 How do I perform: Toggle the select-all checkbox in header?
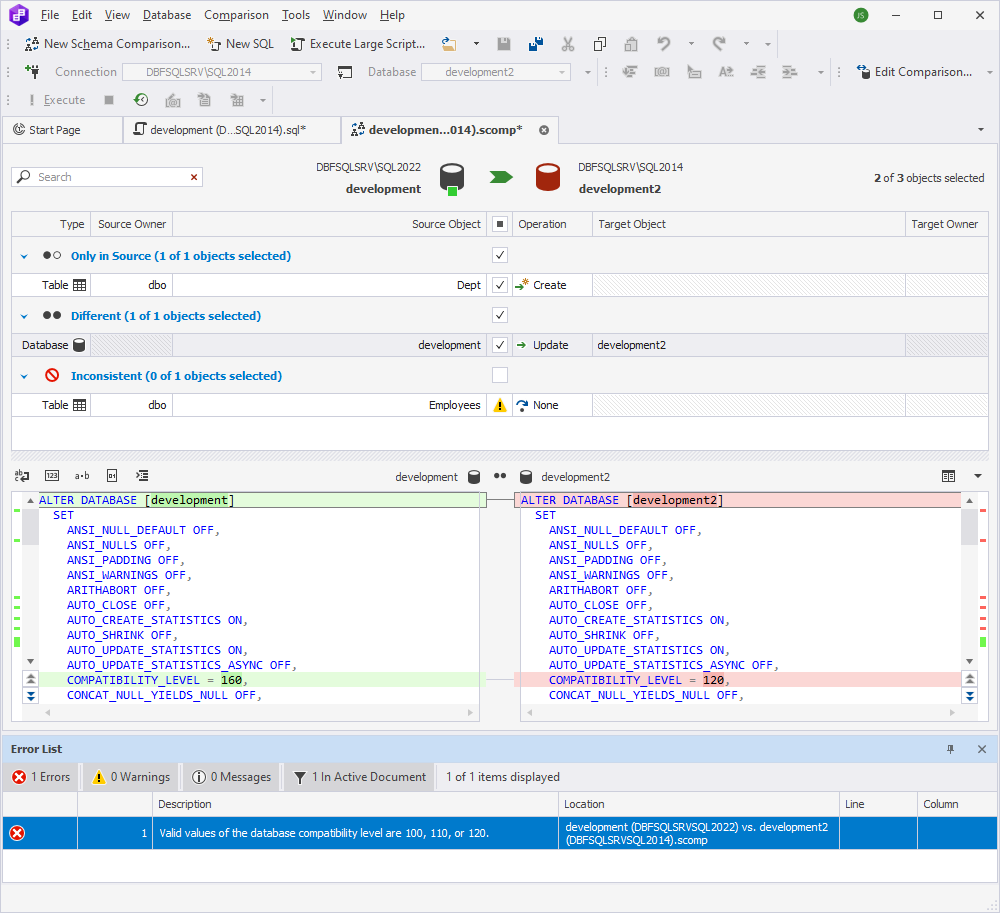pyautogui.click(x=500, y=224)
